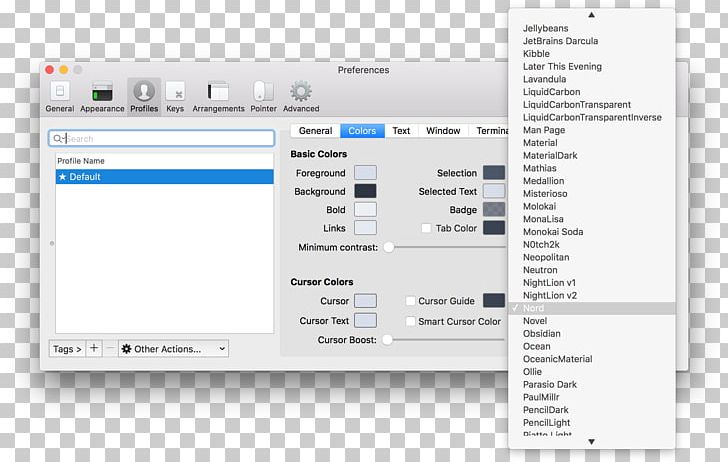Click the plus button to add profile
This screenshot has height=462, width=728.
[94, 348]
